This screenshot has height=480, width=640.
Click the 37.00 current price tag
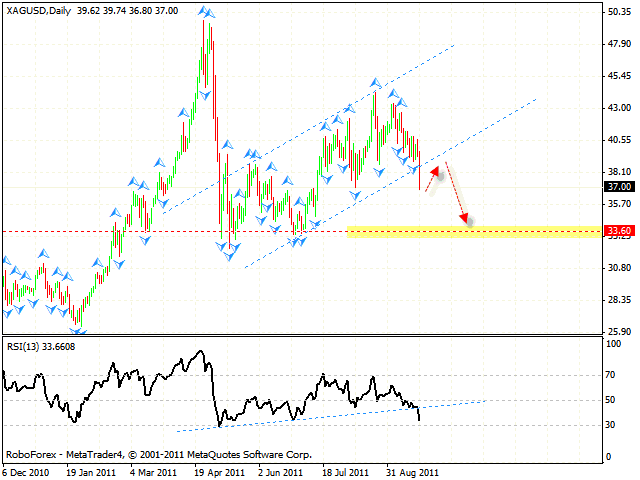coord(618,186)
